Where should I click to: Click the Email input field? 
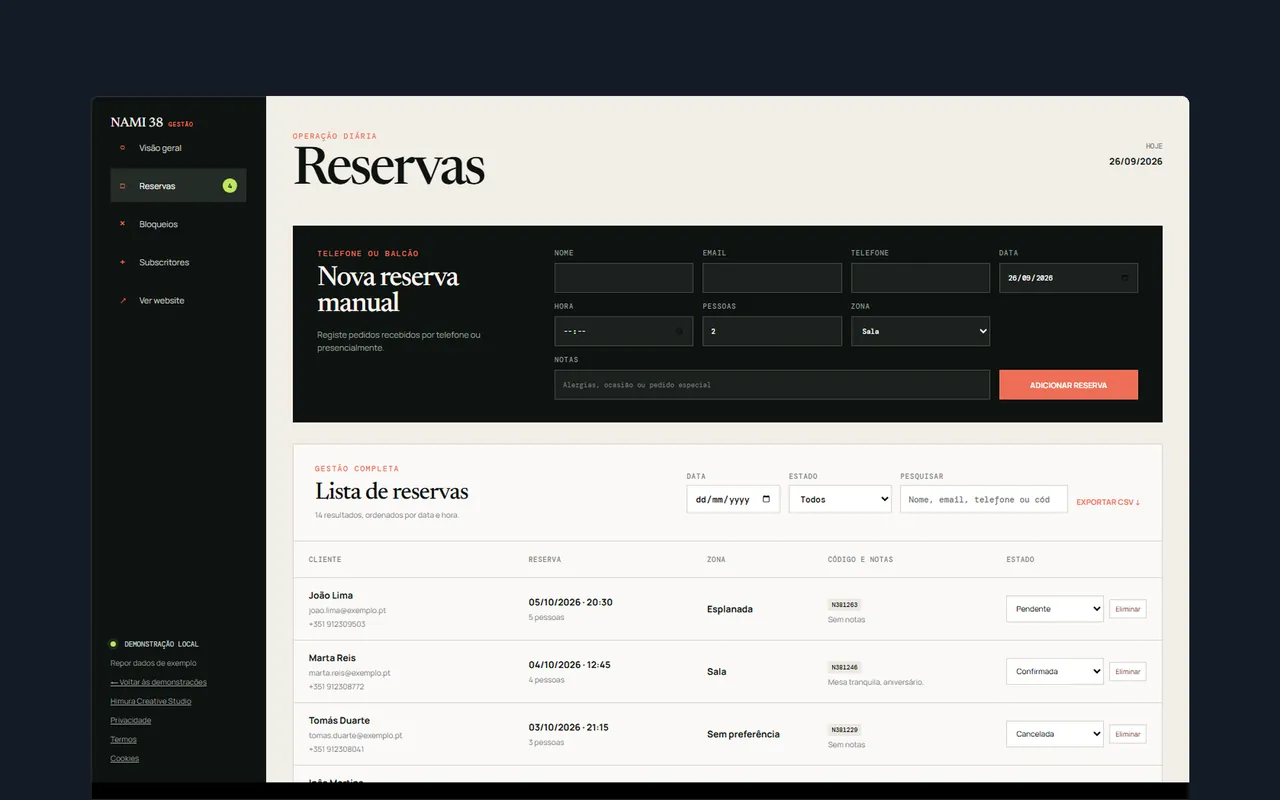pyautogui.click(x=772, y=278)
